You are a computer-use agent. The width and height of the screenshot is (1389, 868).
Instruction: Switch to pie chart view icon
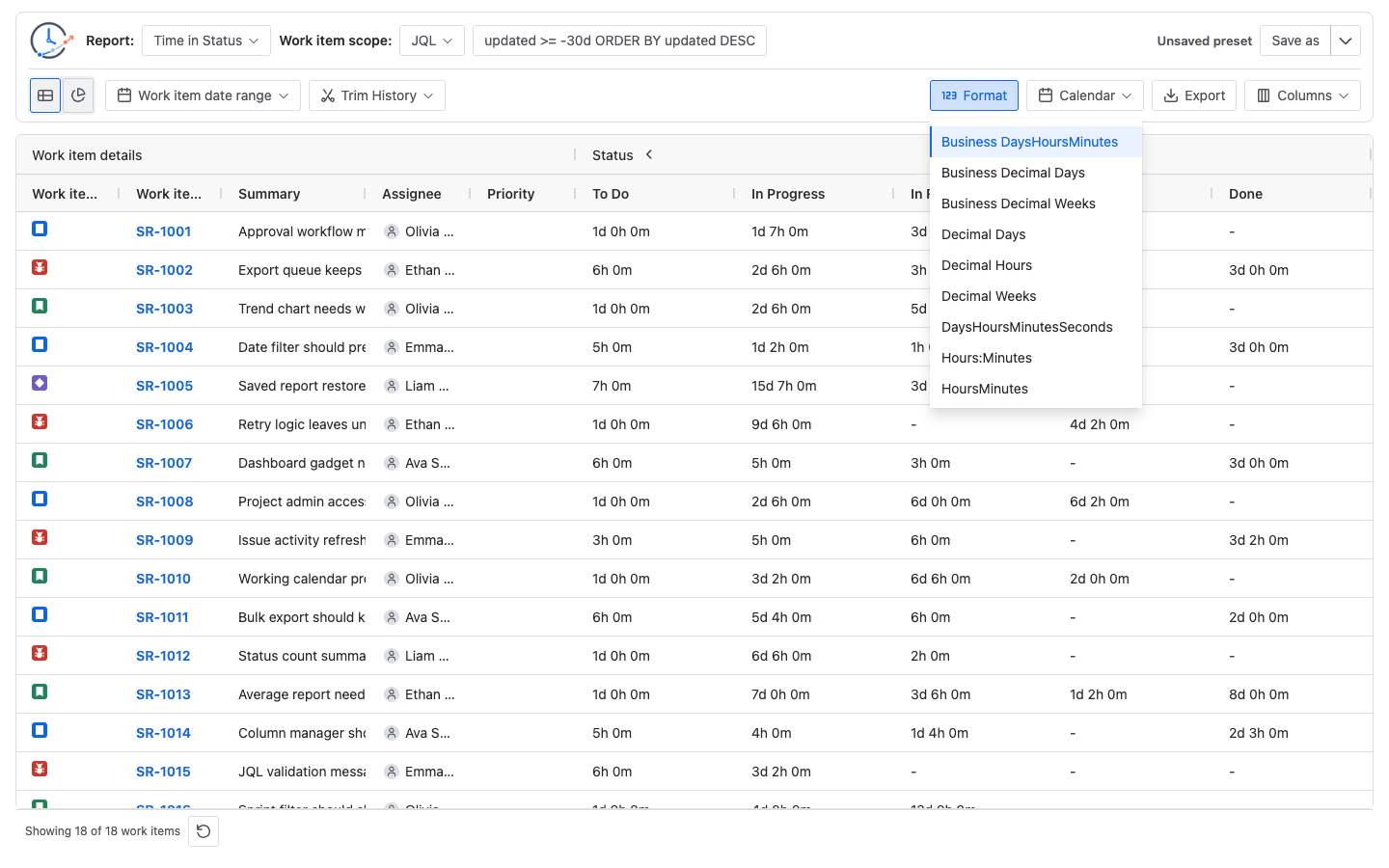click(78, 95)
